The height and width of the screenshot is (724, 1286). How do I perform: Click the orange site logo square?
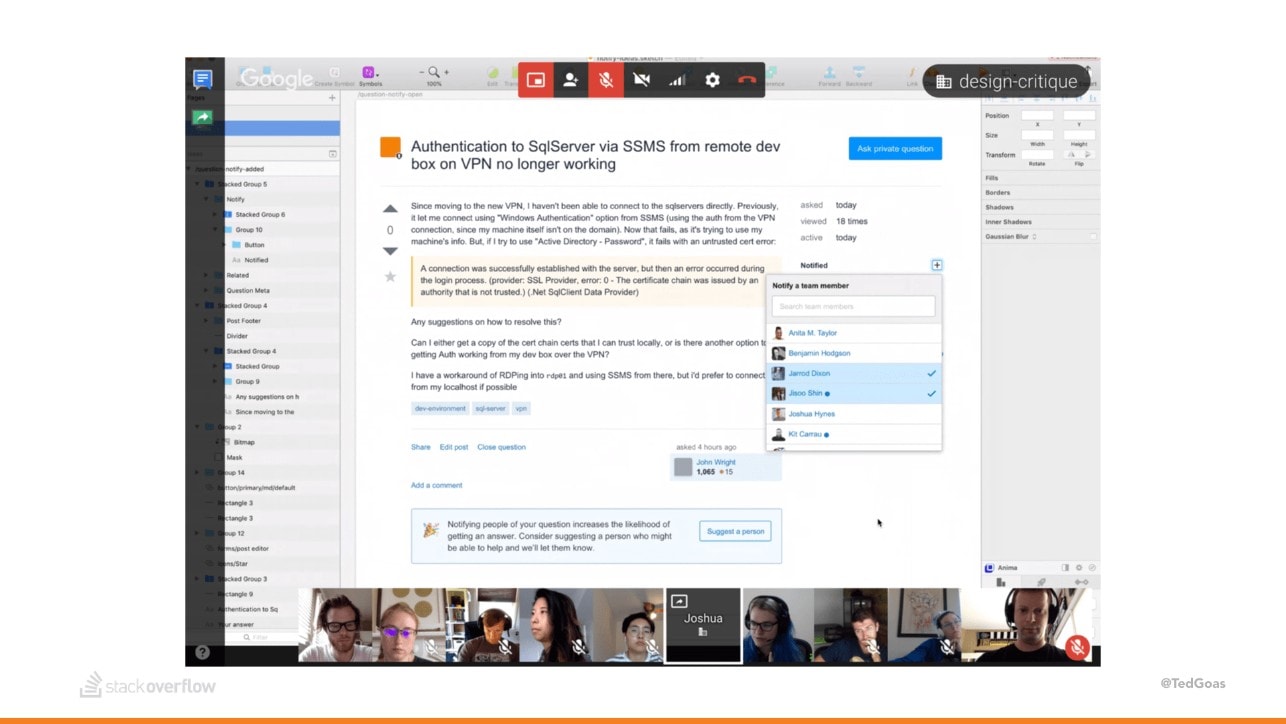tap(390, 147)
